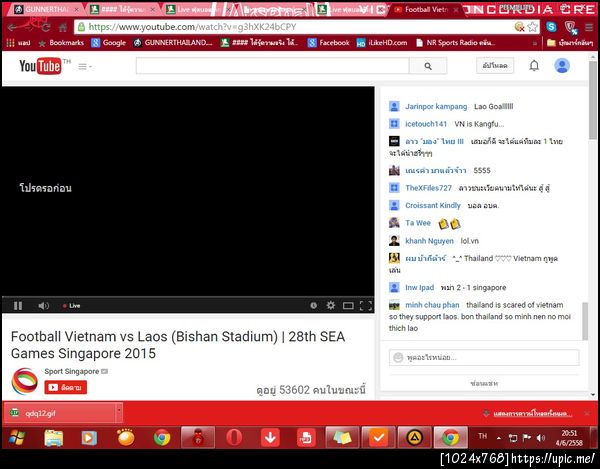
Task: Open GUNNERTHAILAND bookmark
Action: pos(173,43)
